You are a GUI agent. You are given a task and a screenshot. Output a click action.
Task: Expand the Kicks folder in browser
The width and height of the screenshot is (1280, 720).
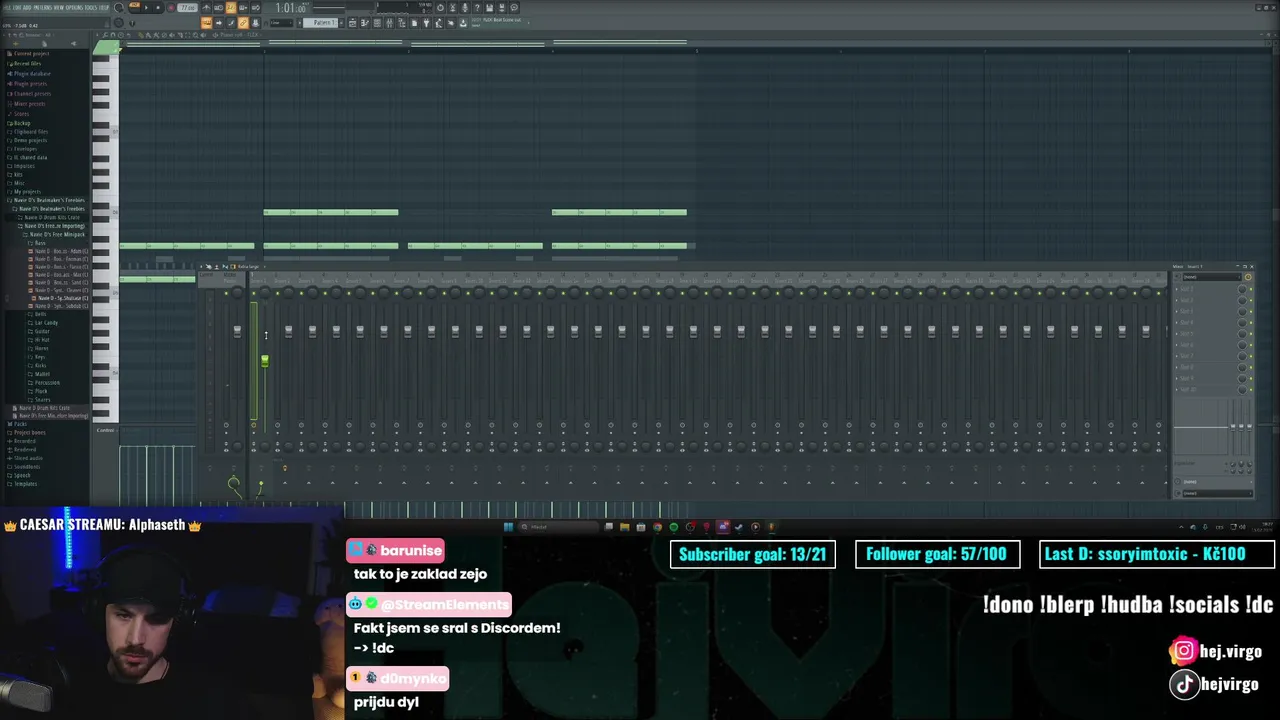41,365
